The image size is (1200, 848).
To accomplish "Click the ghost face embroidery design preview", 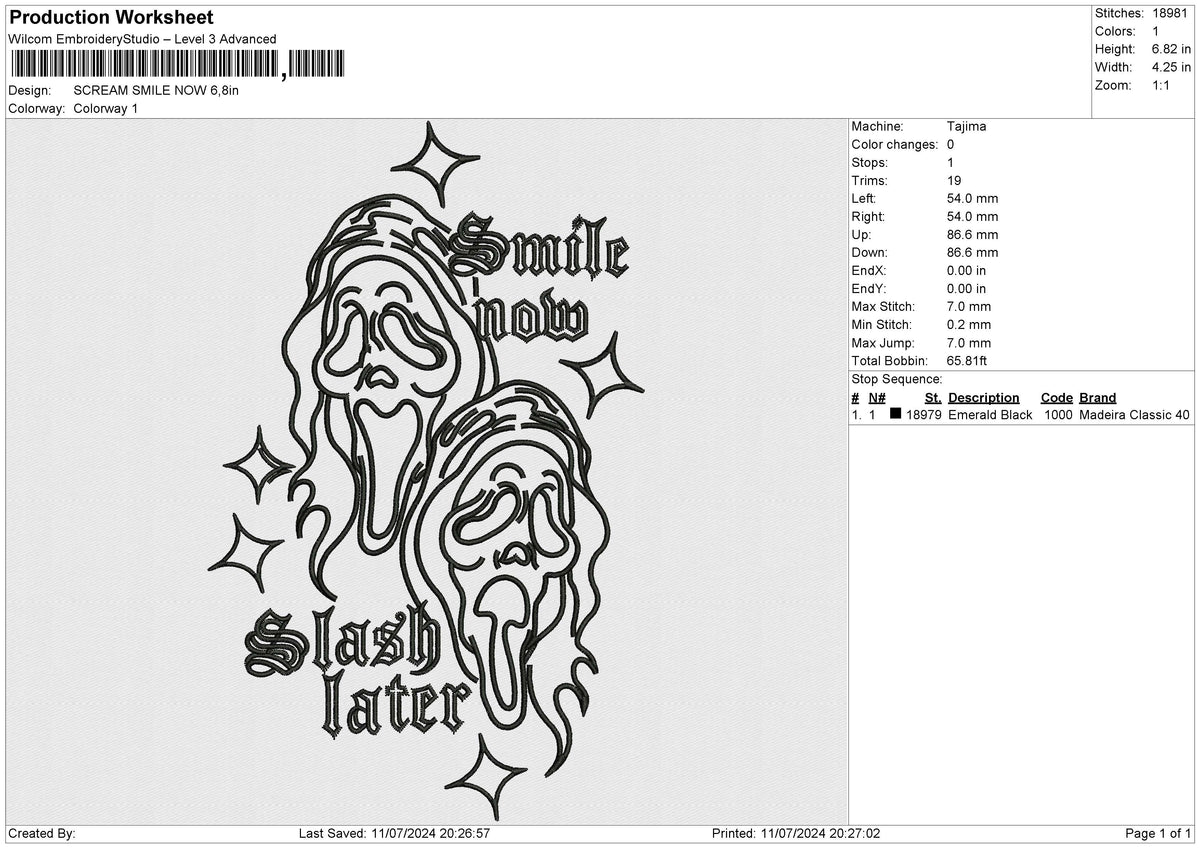I will click(427, 472).
